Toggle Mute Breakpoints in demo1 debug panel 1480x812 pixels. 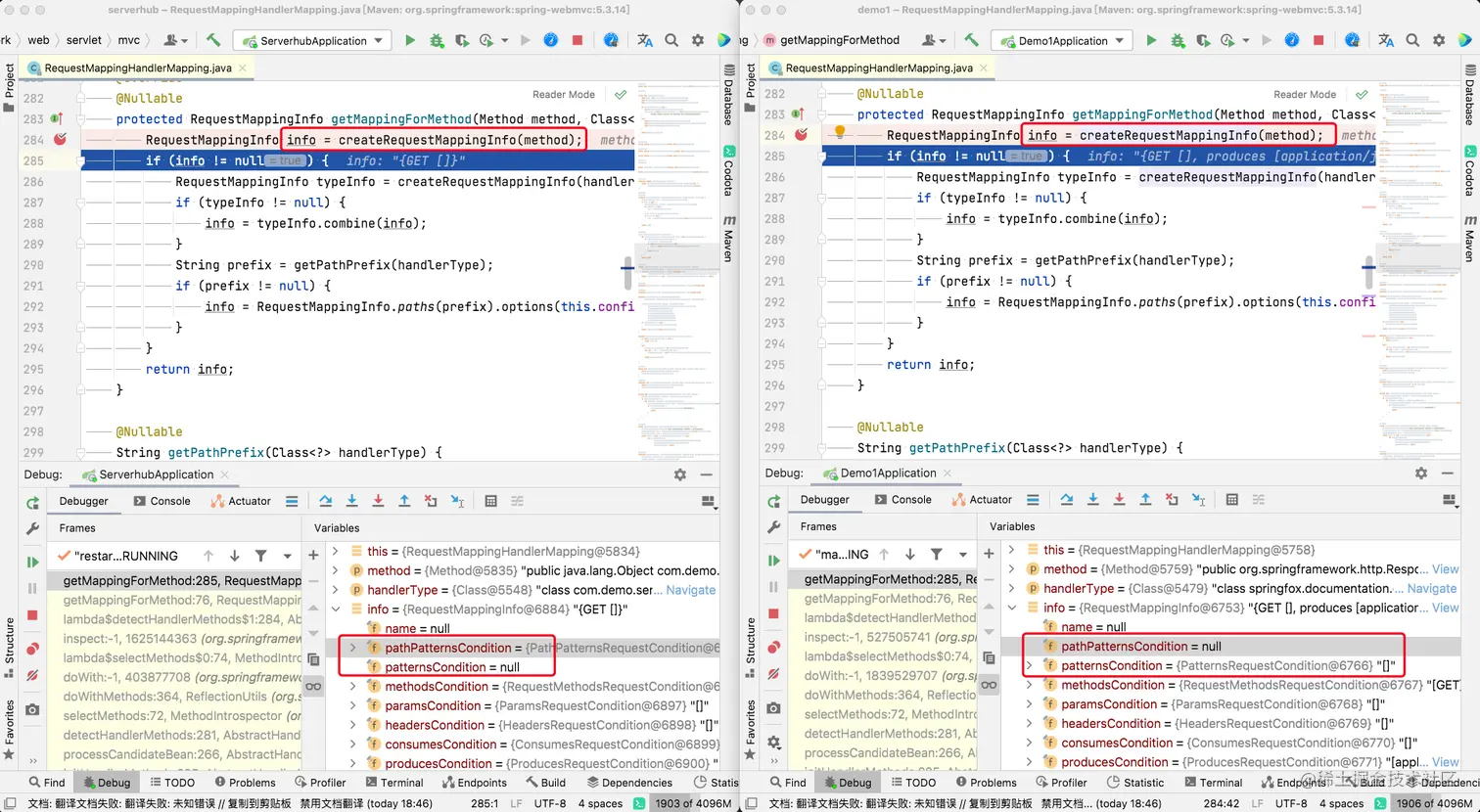[x=773, y=674]
